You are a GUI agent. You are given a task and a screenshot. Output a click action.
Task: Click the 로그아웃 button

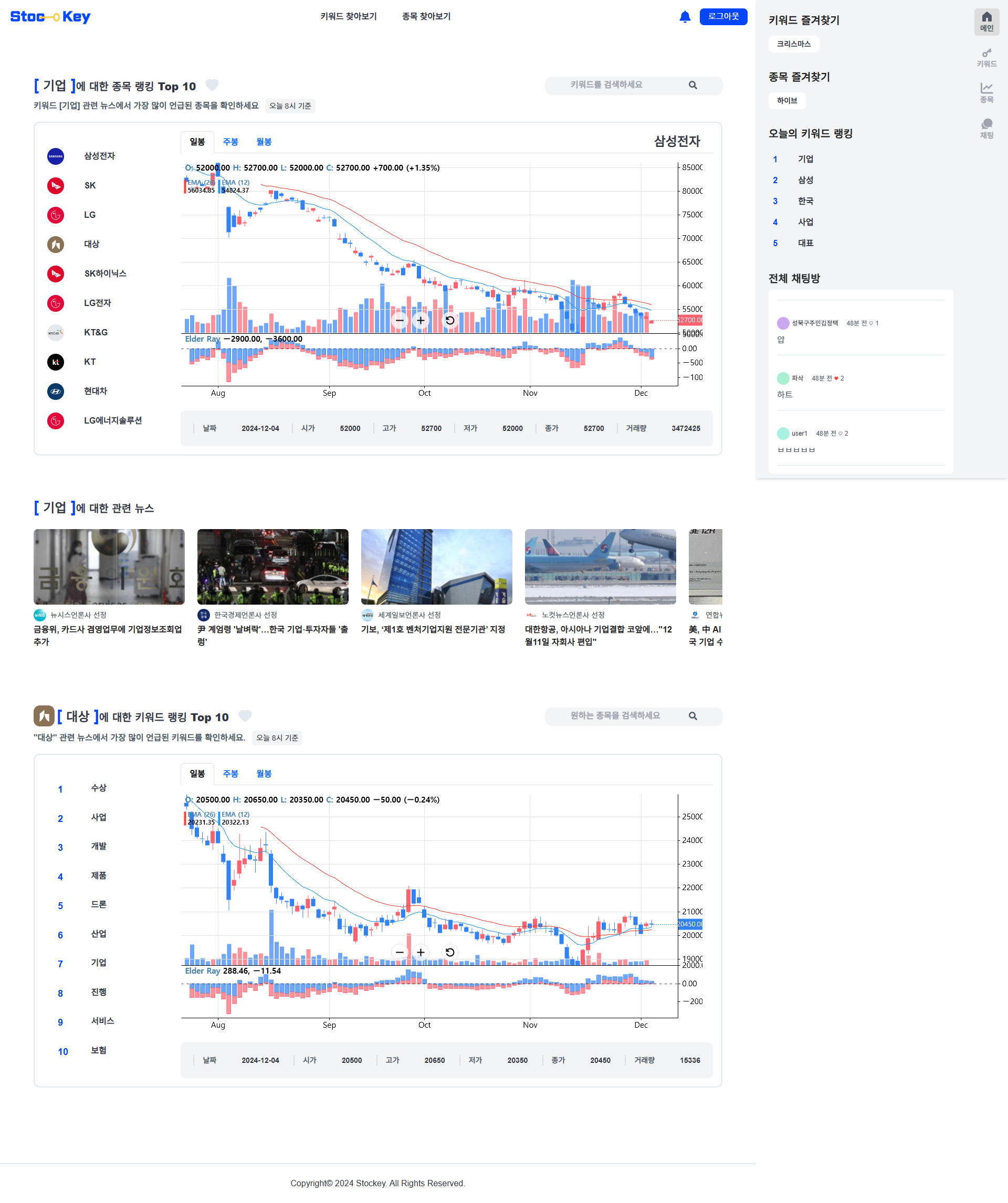[x=723, y=17]
